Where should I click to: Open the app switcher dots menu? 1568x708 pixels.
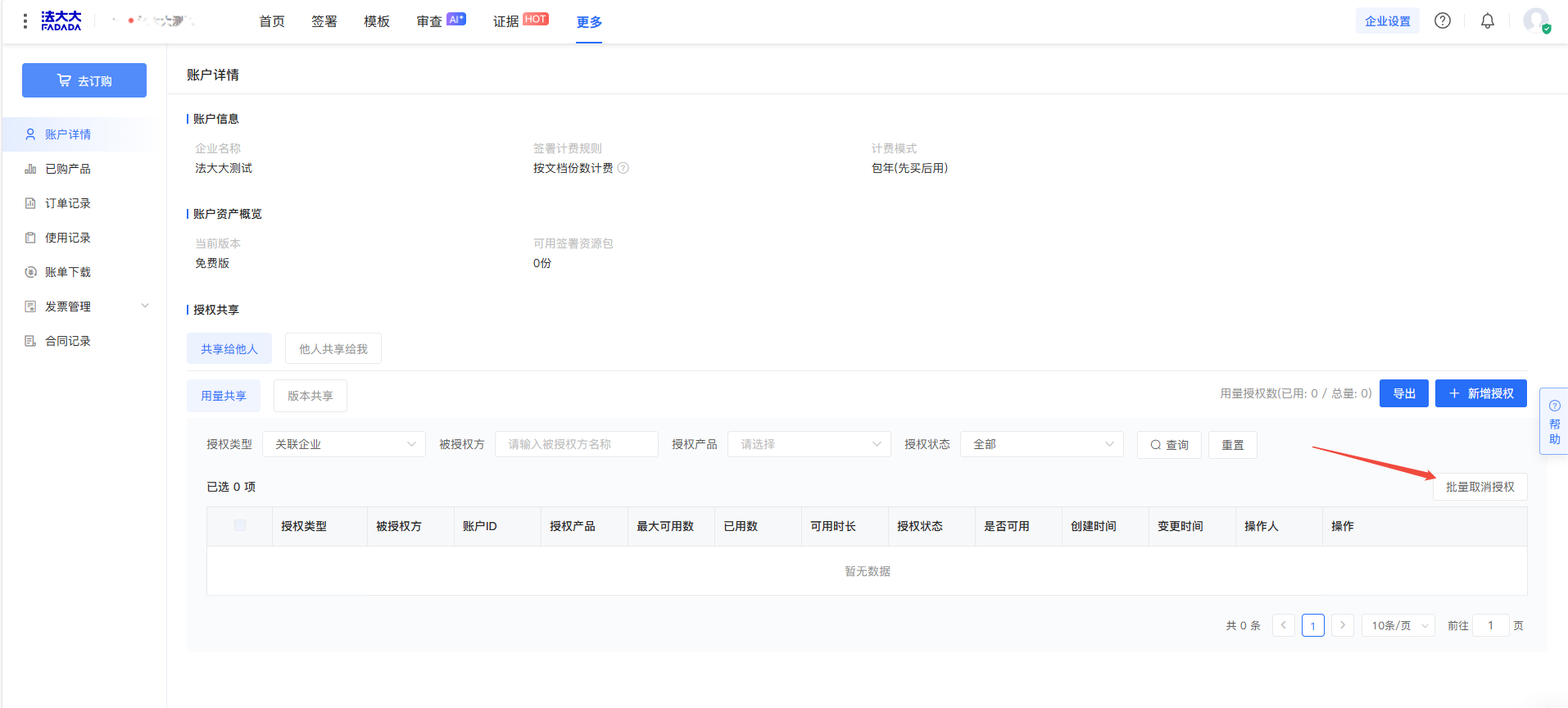[25, 21]
